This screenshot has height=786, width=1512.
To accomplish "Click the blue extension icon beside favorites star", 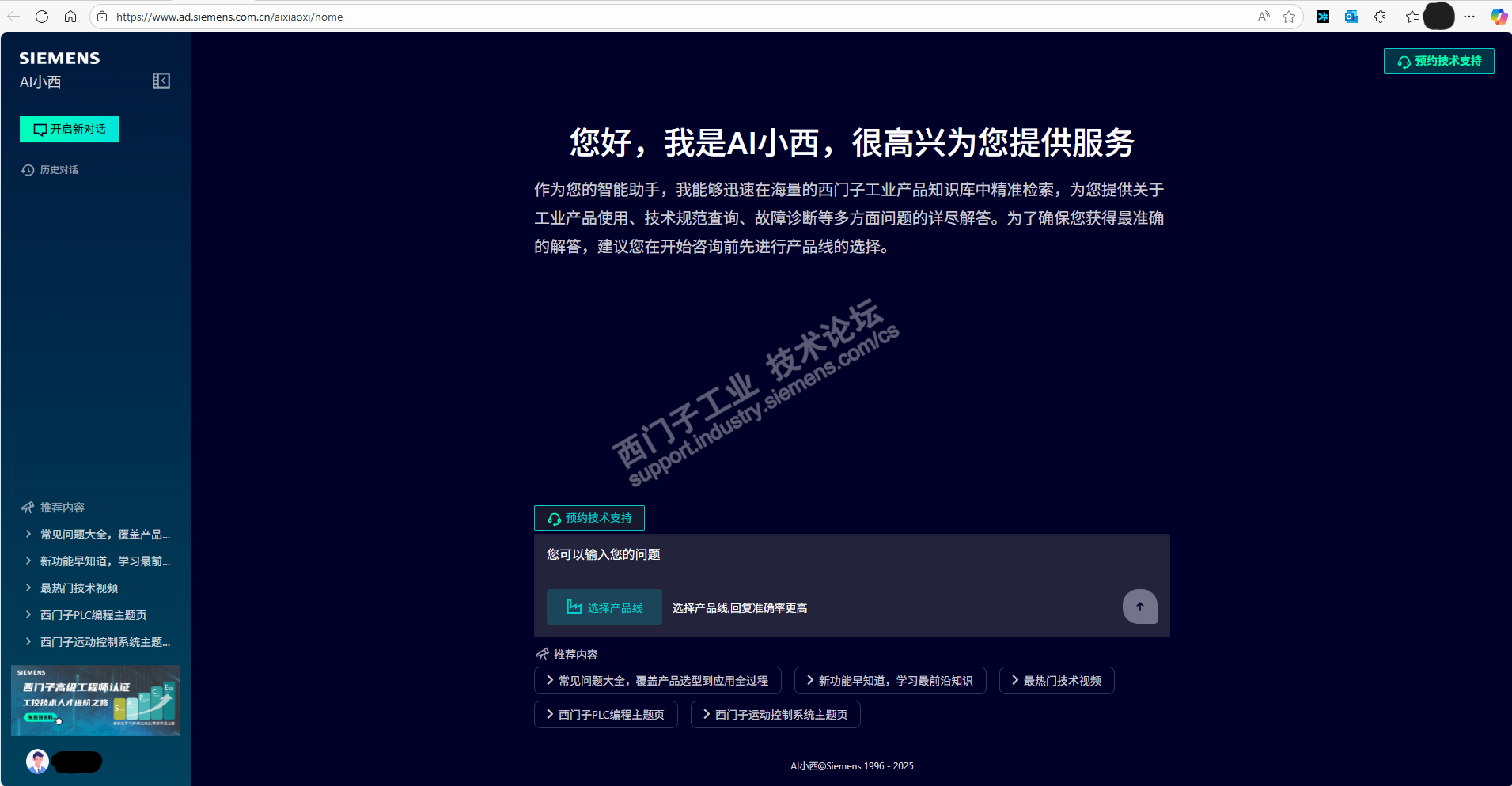I will pyautogui.click(x=1323, y=17).
